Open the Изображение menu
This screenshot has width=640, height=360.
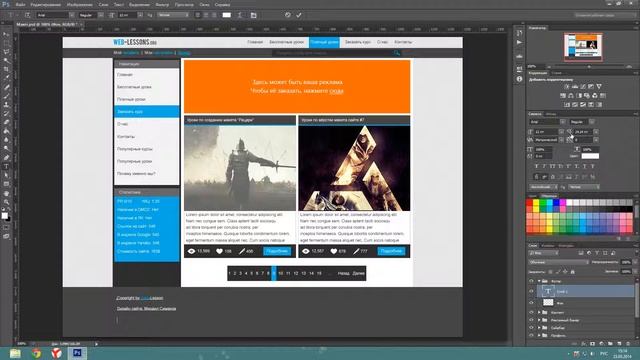point(80,5)
